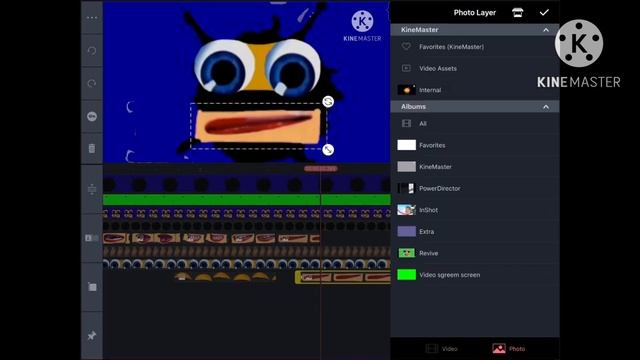Select the mouth layer in preview

[258, 127]
